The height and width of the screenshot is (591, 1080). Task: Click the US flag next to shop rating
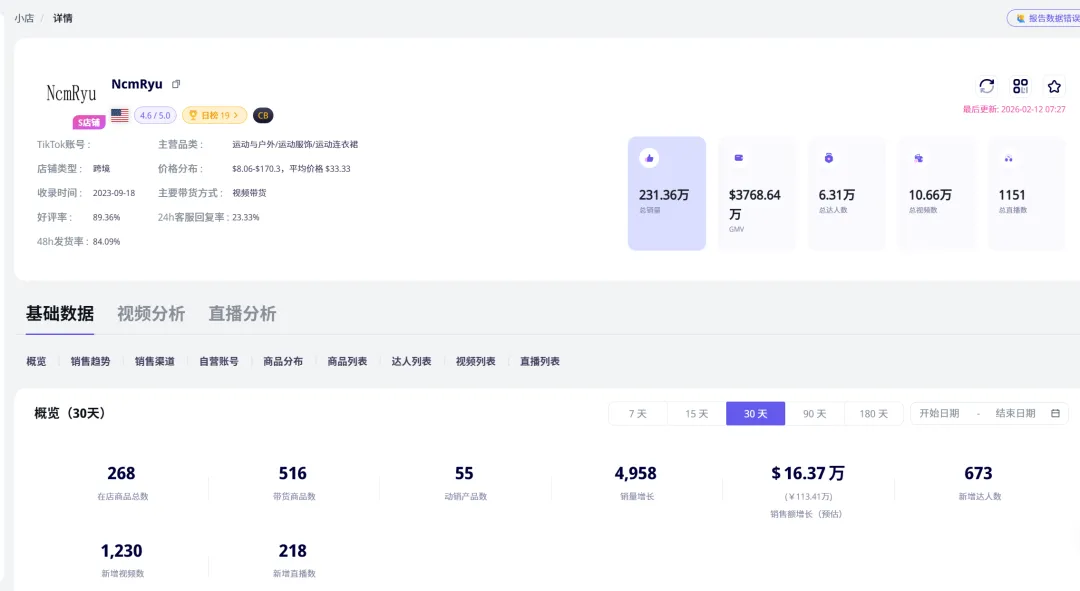[120, 115]
